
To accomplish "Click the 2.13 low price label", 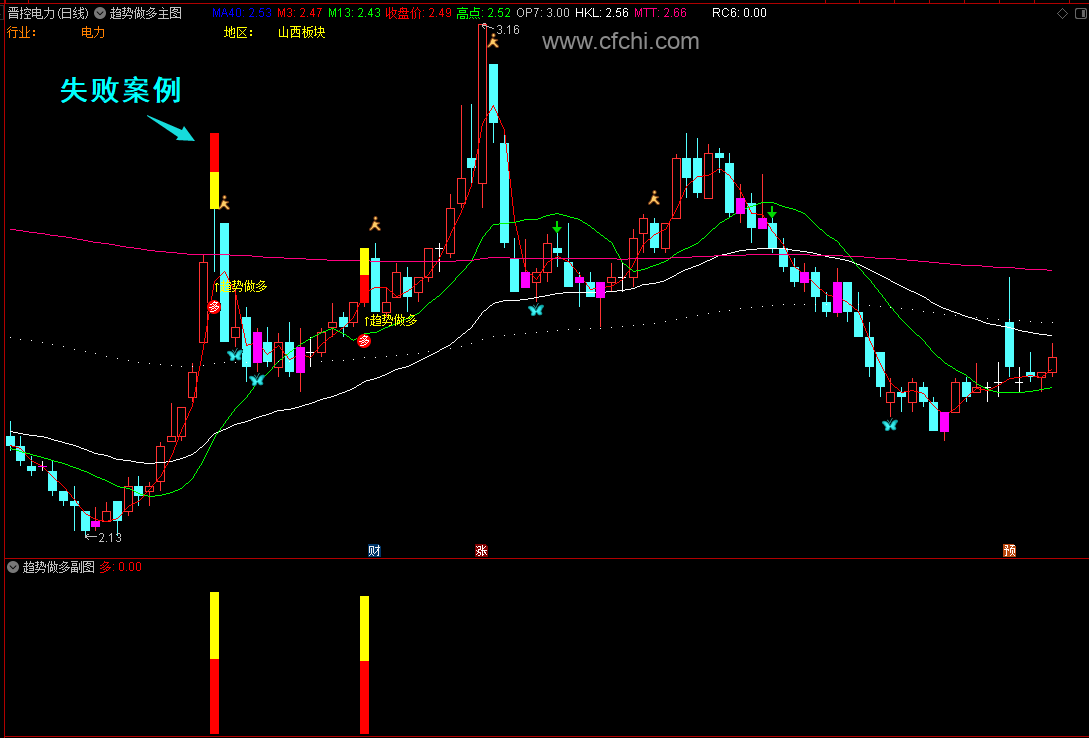I will click(110, 537).
